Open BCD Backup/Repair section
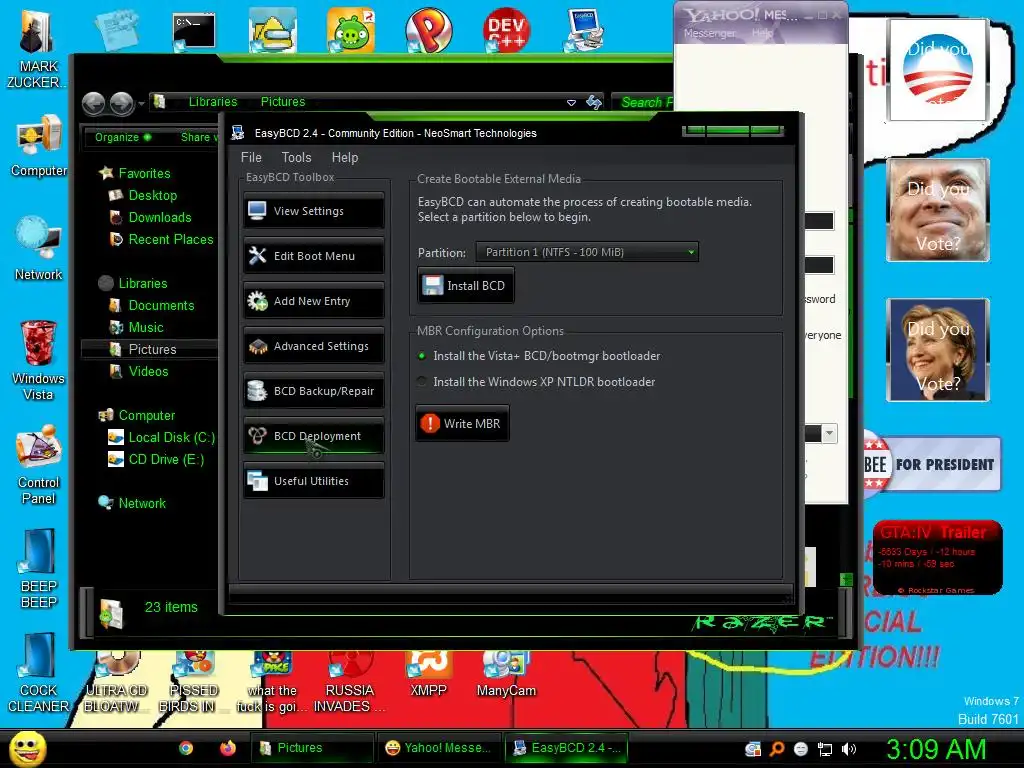 click(x=313, y=391)
